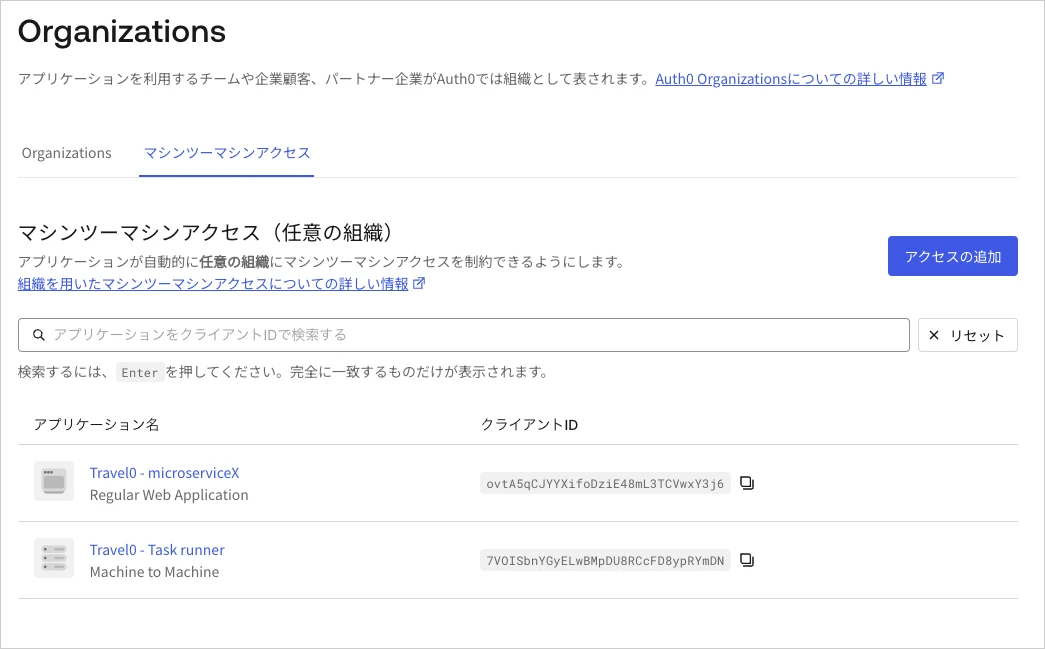
Task: Click the Travel0 - Task runner server icon
Action: point(54,558)
